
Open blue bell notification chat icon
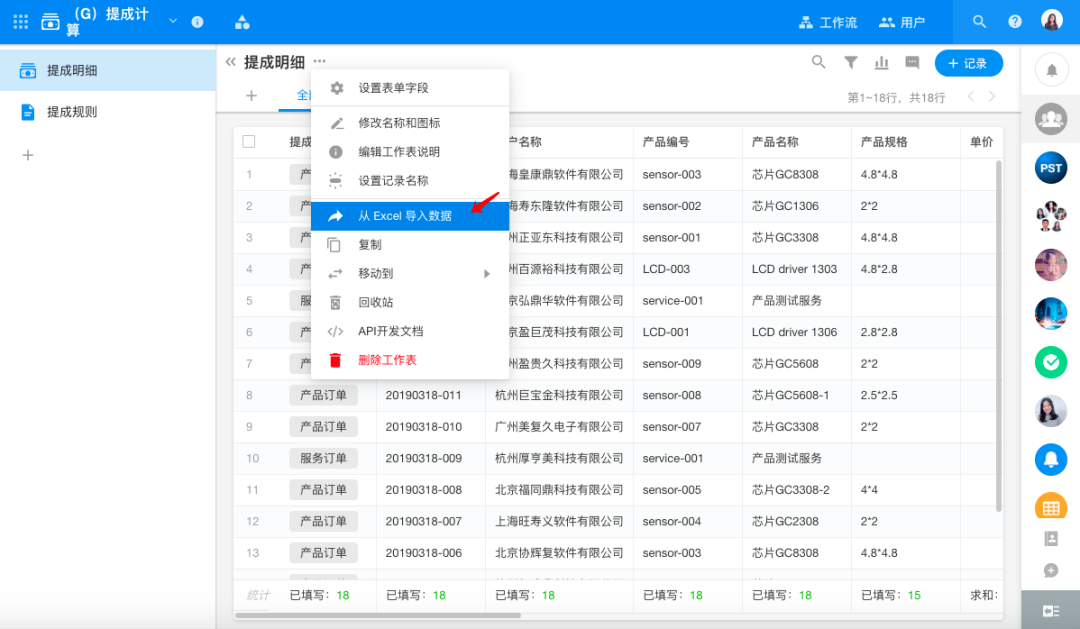point(1051,460)
